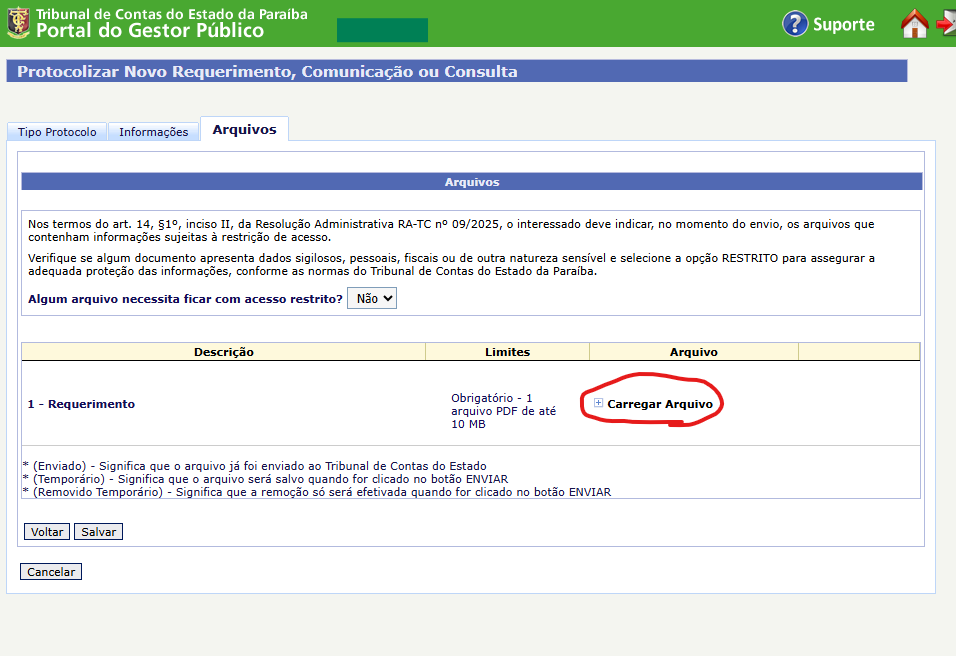
Task: Click the Salvar button
Action: [98, 532]
